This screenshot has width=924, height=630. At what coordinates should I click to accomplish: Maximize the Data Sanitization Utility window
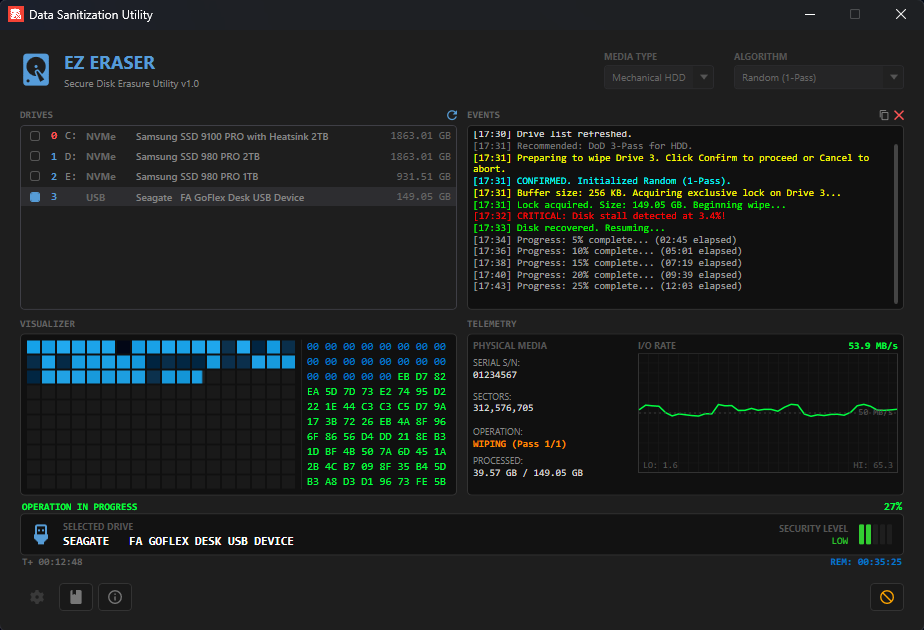click(x=854, y=14)
